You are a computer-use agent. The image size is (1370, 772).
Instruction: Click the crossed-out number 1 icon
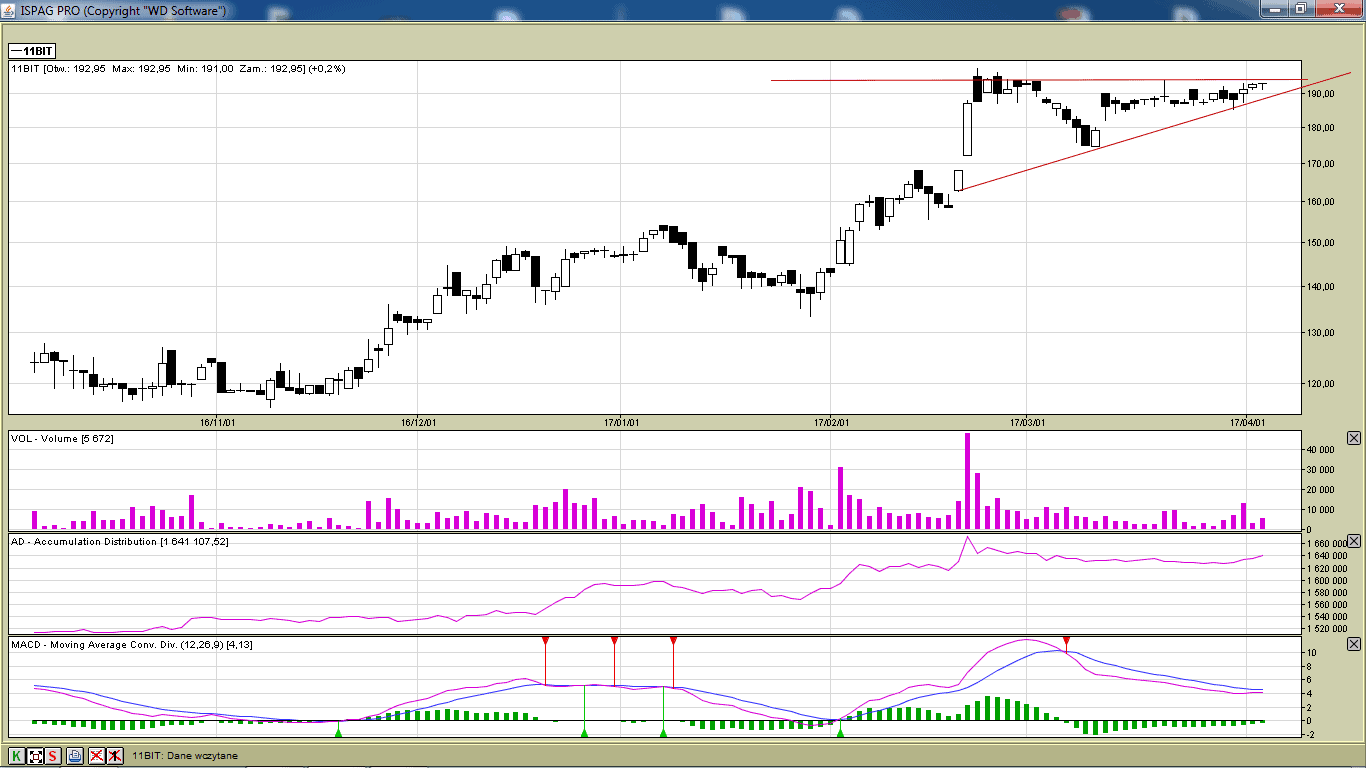(116, 756)
